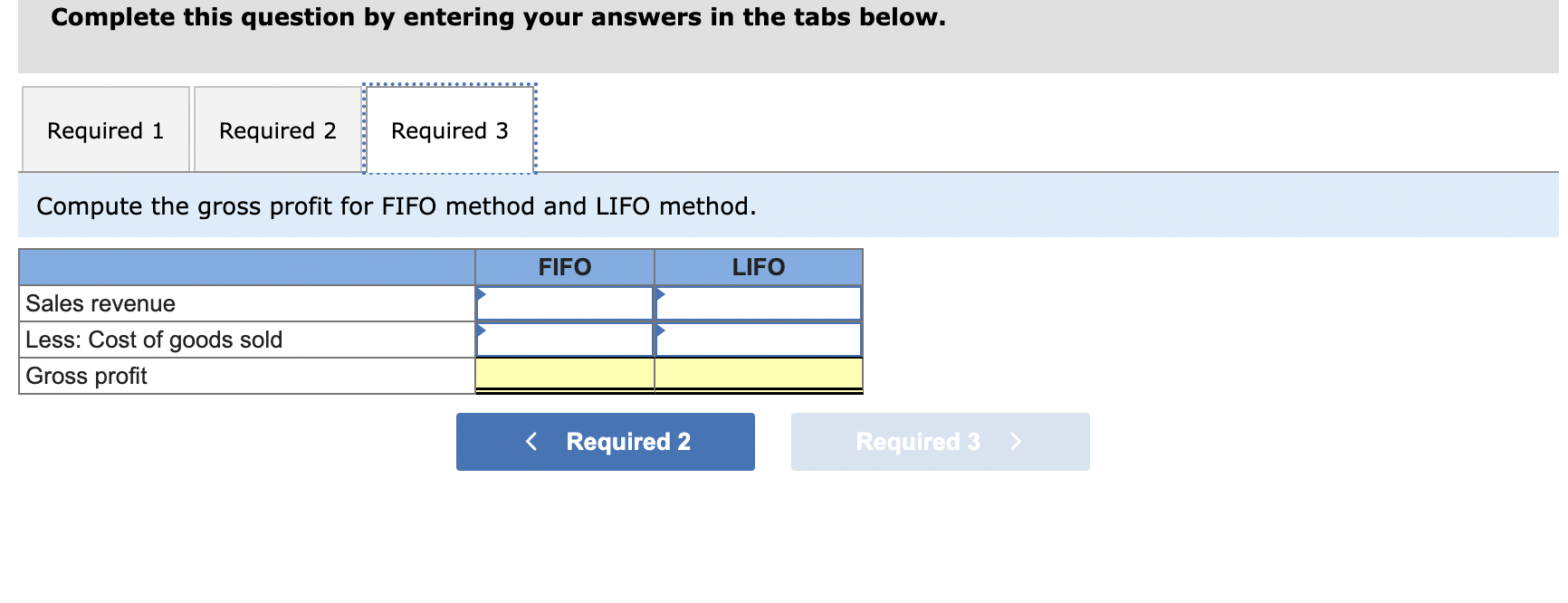1568x603 pixels.
Task: Click the left chevron on the Required 2 button
Action: (x=531, y=442)
